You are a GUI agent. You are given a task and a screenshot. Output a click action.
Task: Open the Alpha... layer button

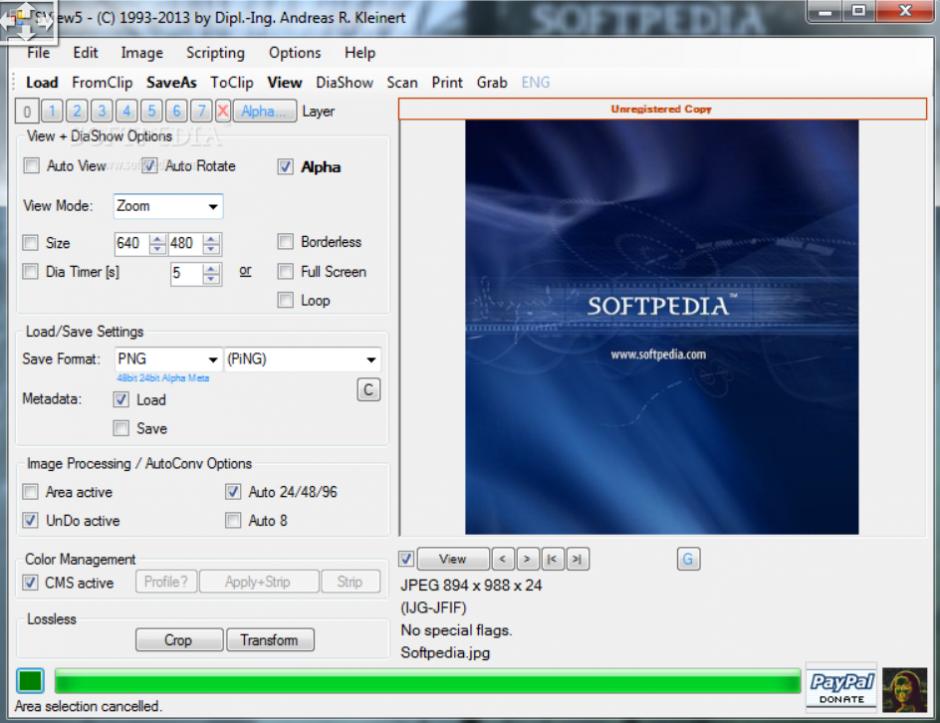[265, 111]
